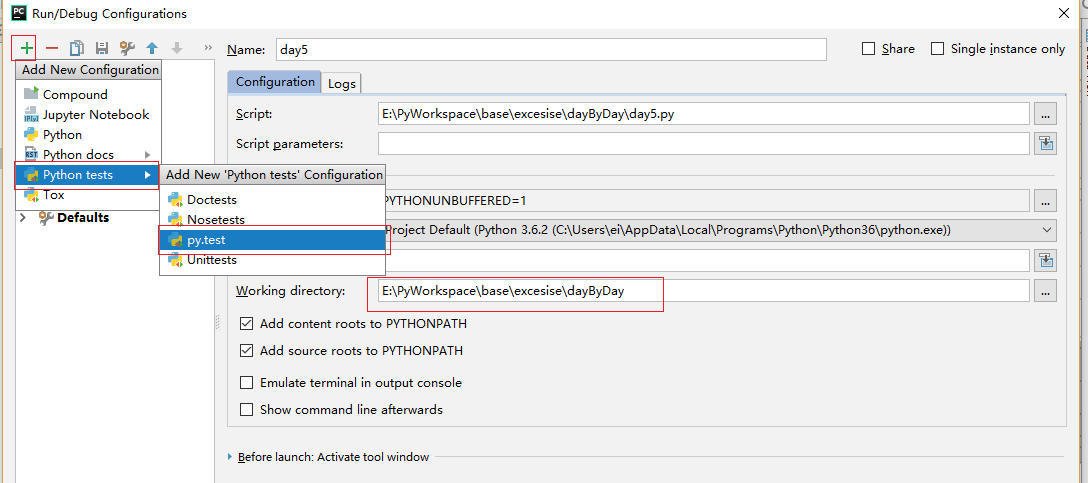
Task: Select Doctests in Python tests submenu
Action: coord(273,200)
